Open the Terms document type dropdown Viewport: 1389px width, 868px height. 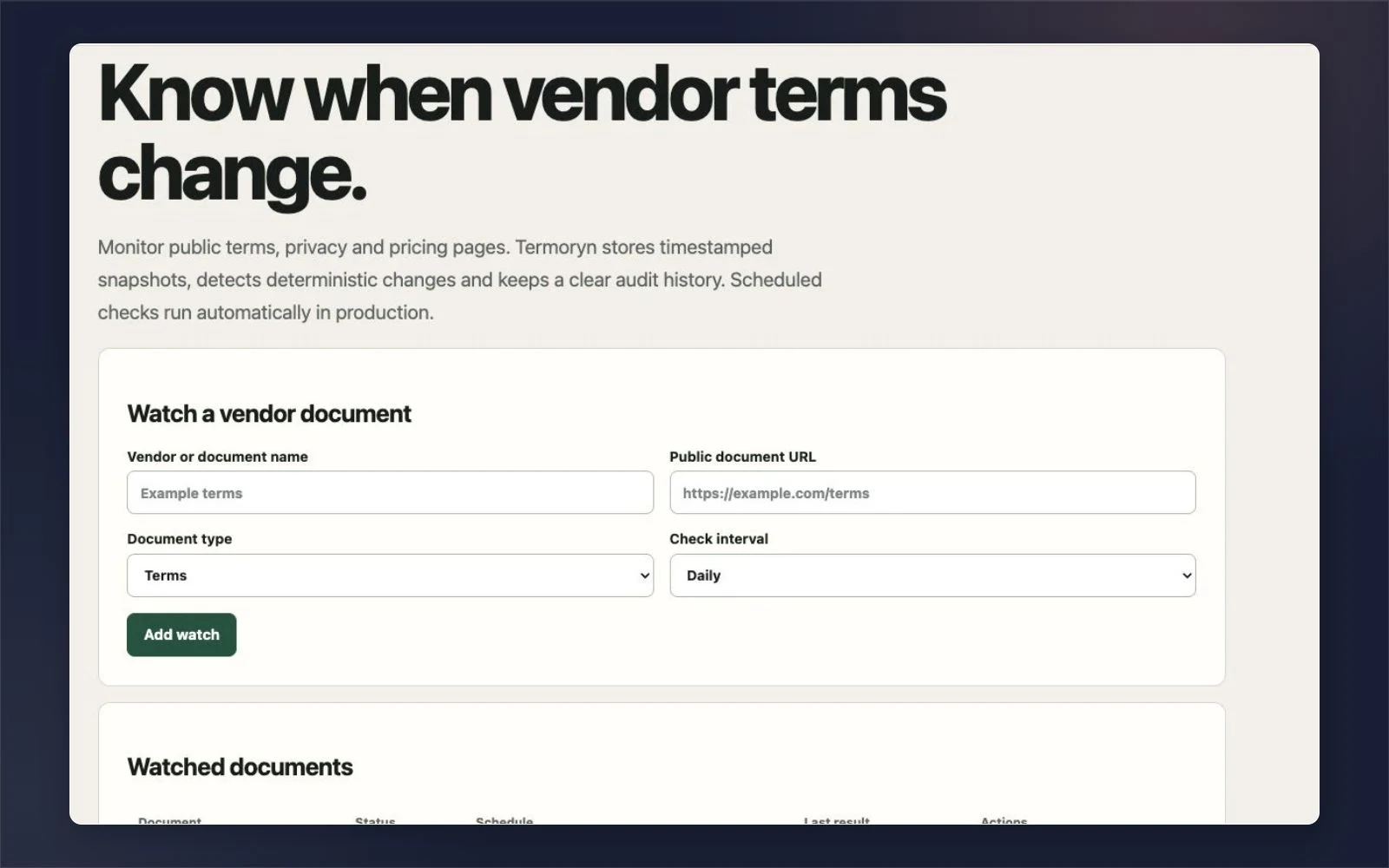coord(390,575)
